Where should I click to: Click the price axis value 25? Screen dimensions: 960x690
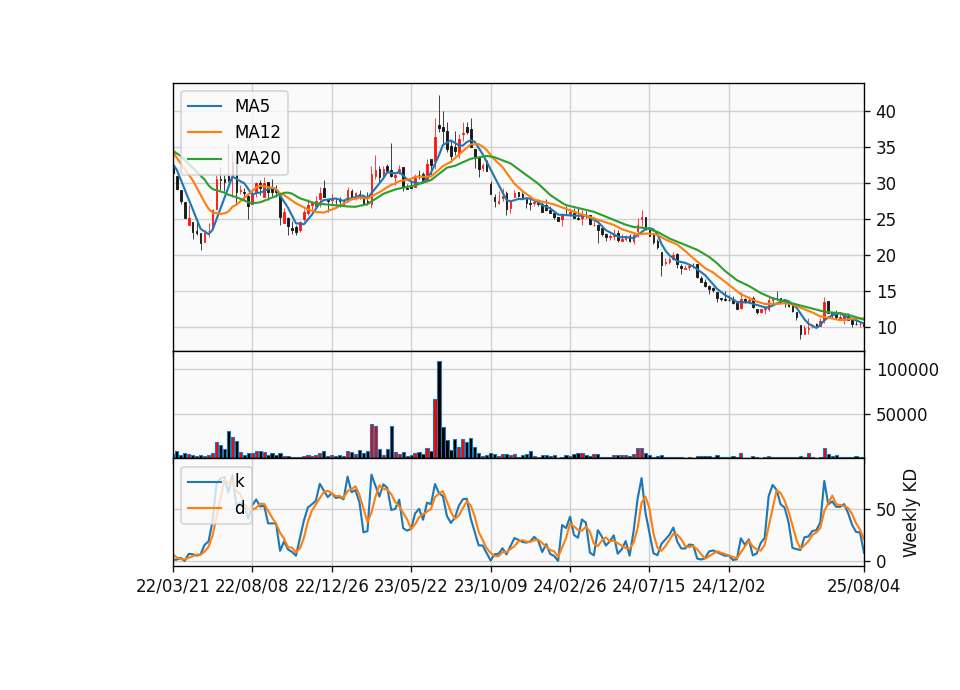pos(885,220)
